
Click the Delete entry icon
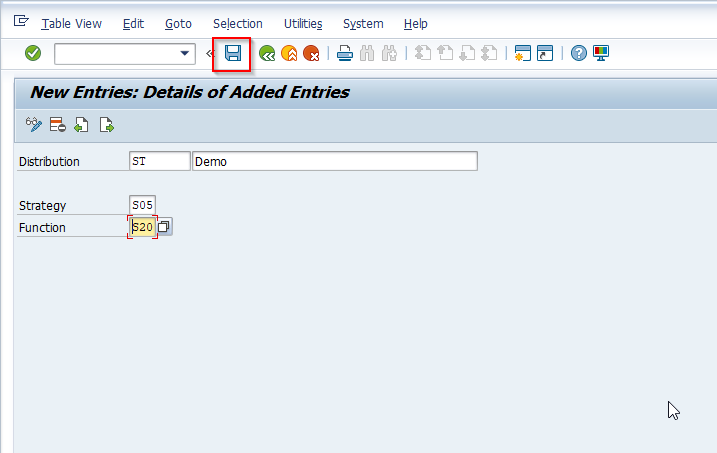pos(58,124)
